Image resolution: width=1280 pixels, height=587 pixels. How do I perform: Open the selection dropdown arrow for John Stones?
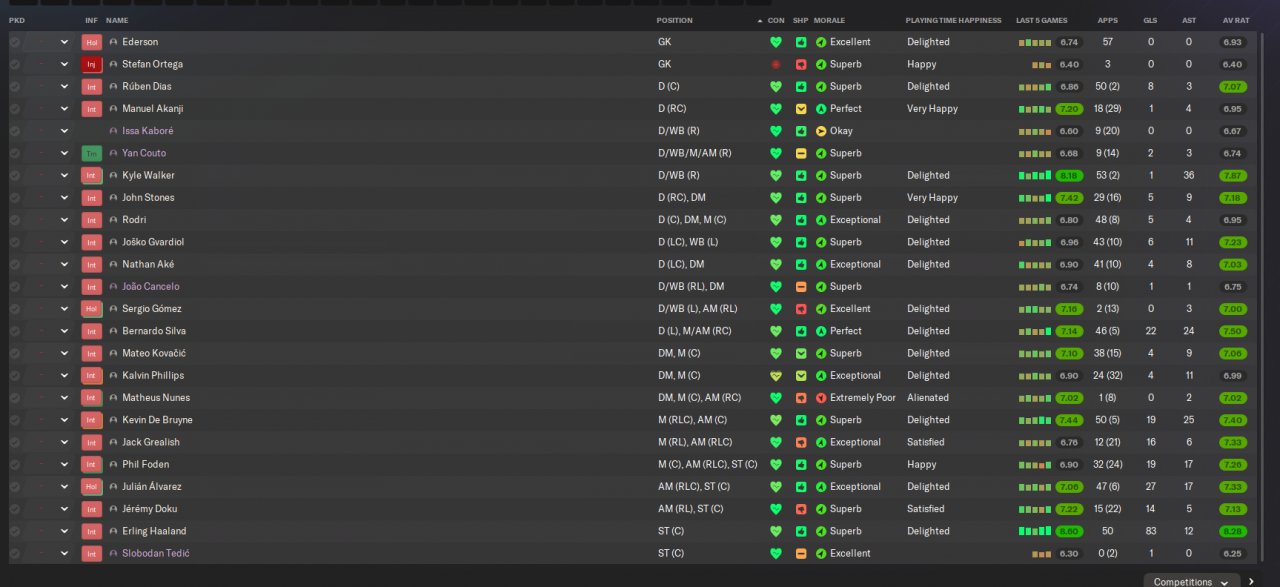coord(65,198)
